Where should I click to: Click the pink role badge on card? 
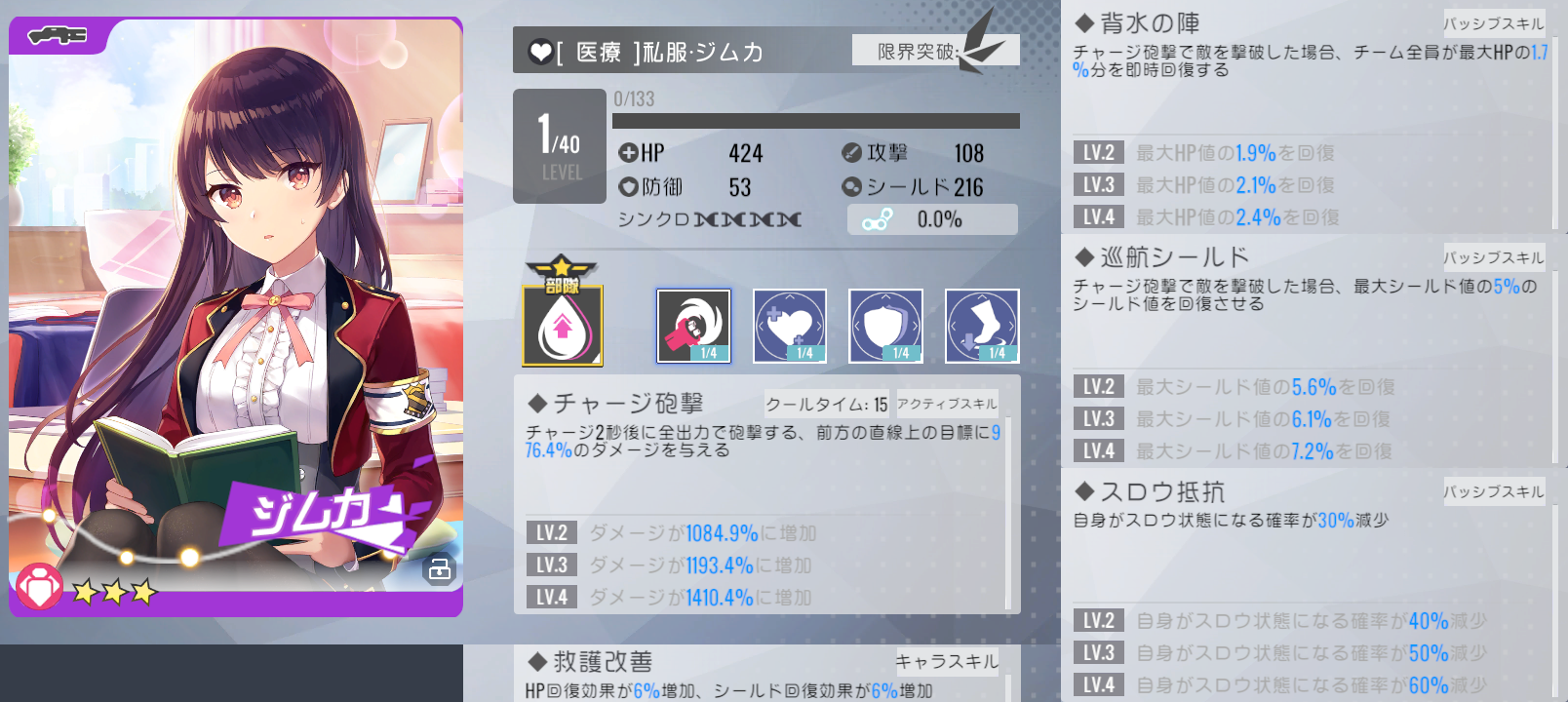[x=40, y=587]
